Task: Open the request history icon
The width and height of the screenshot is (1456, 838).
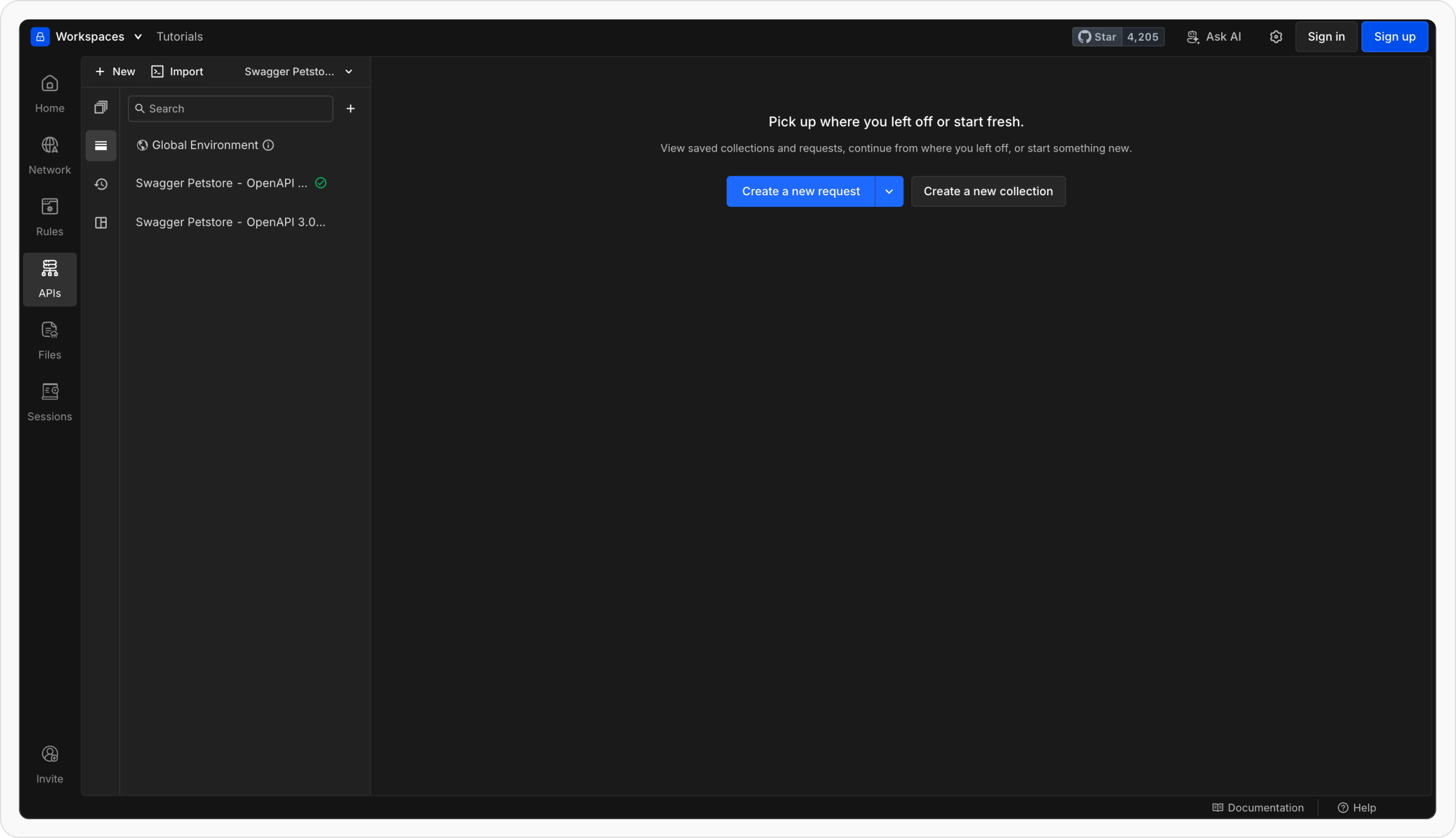Action: point(101,184)
